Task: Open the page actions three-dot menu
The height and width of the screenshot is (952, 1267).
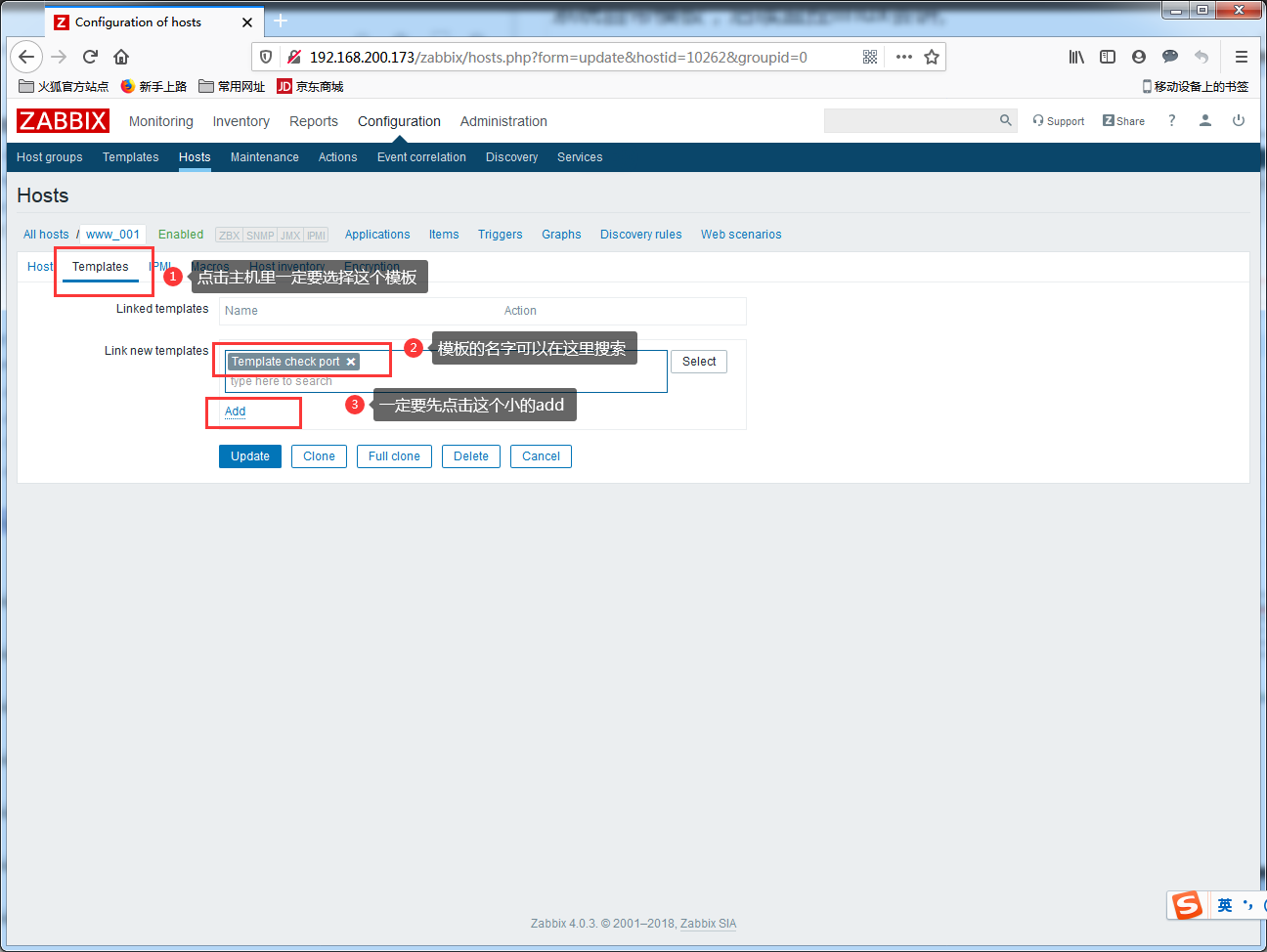Action: tap(904, 57)
